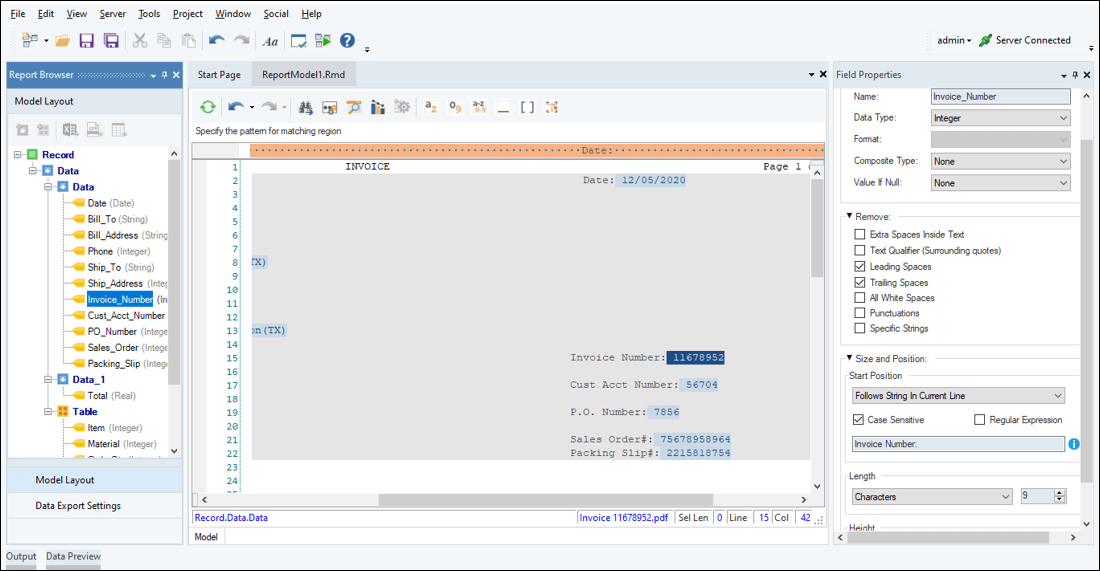Tick the Regular Expression checkbox
Viewport: 1100px width, 571px height.
[980, 420]
